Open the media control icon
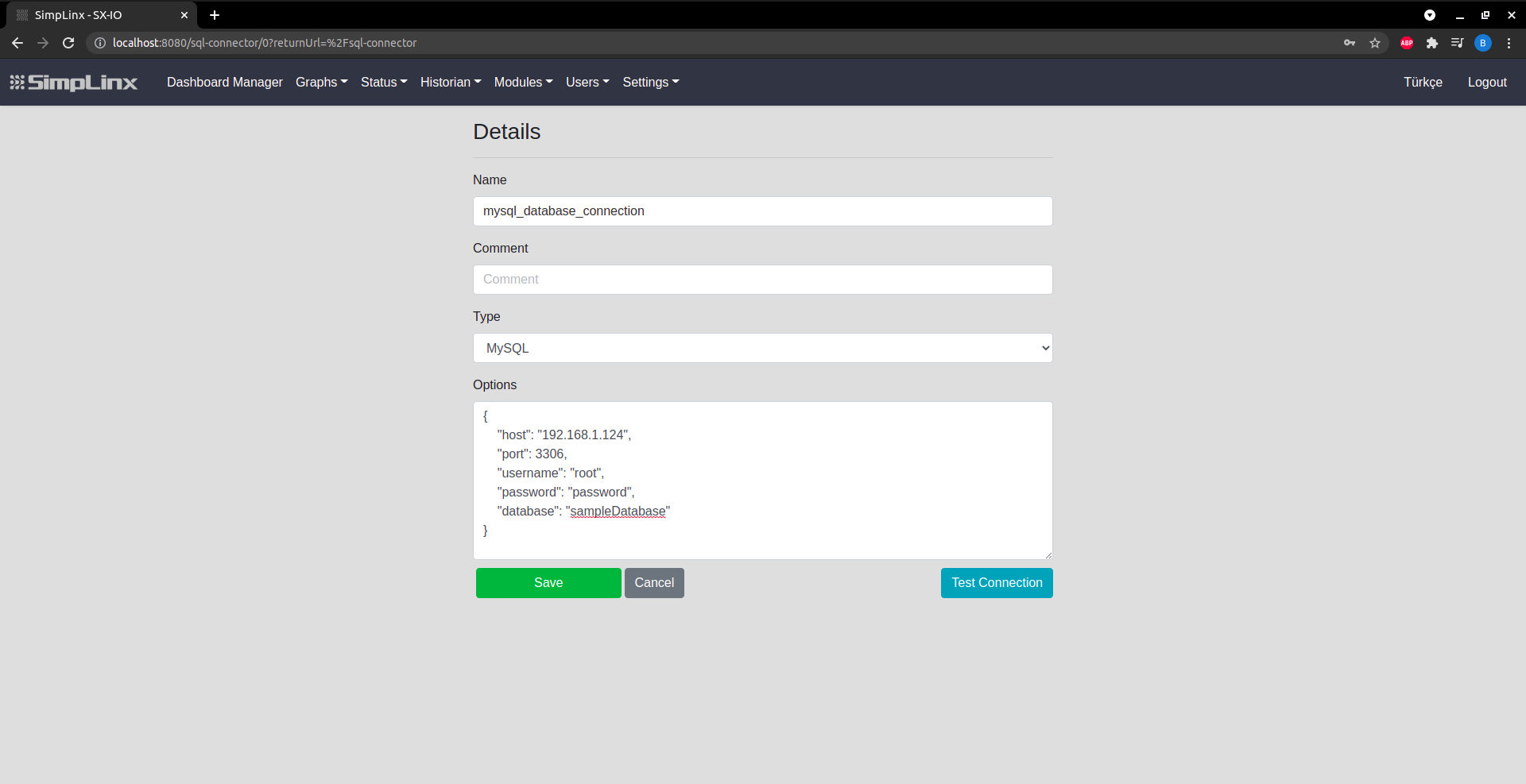Viewport: 1526px width, 784px height. point(1457,43)
